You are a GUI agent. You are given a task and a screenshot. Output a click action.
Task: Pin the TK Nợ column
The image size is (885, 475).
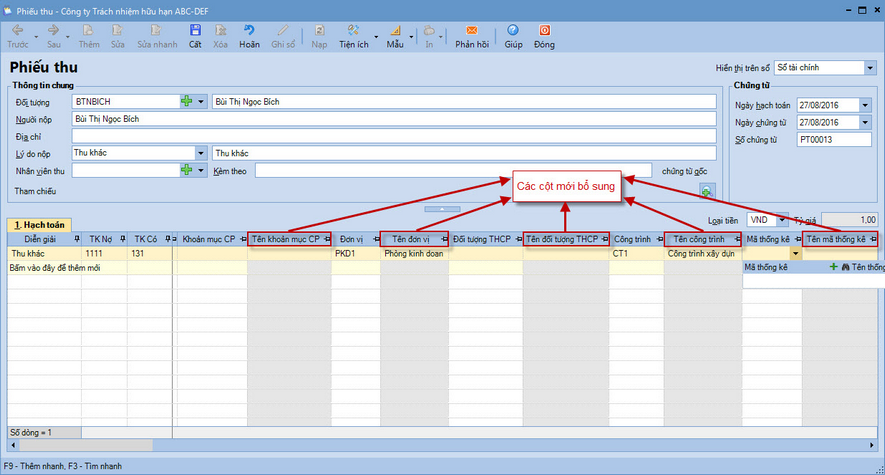pyautogui.click(x=122, y=239)
